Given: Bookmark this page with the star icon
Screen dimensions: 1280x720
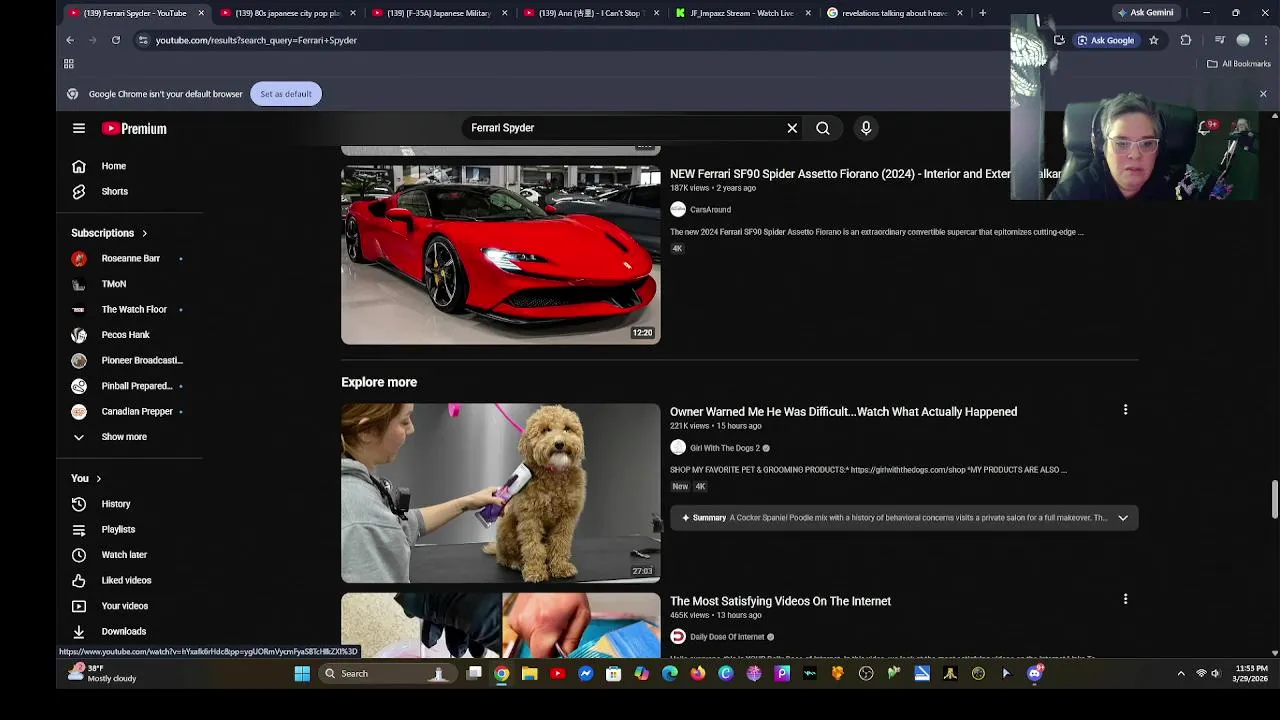Looking at the screenshot, I should 1154,40.
